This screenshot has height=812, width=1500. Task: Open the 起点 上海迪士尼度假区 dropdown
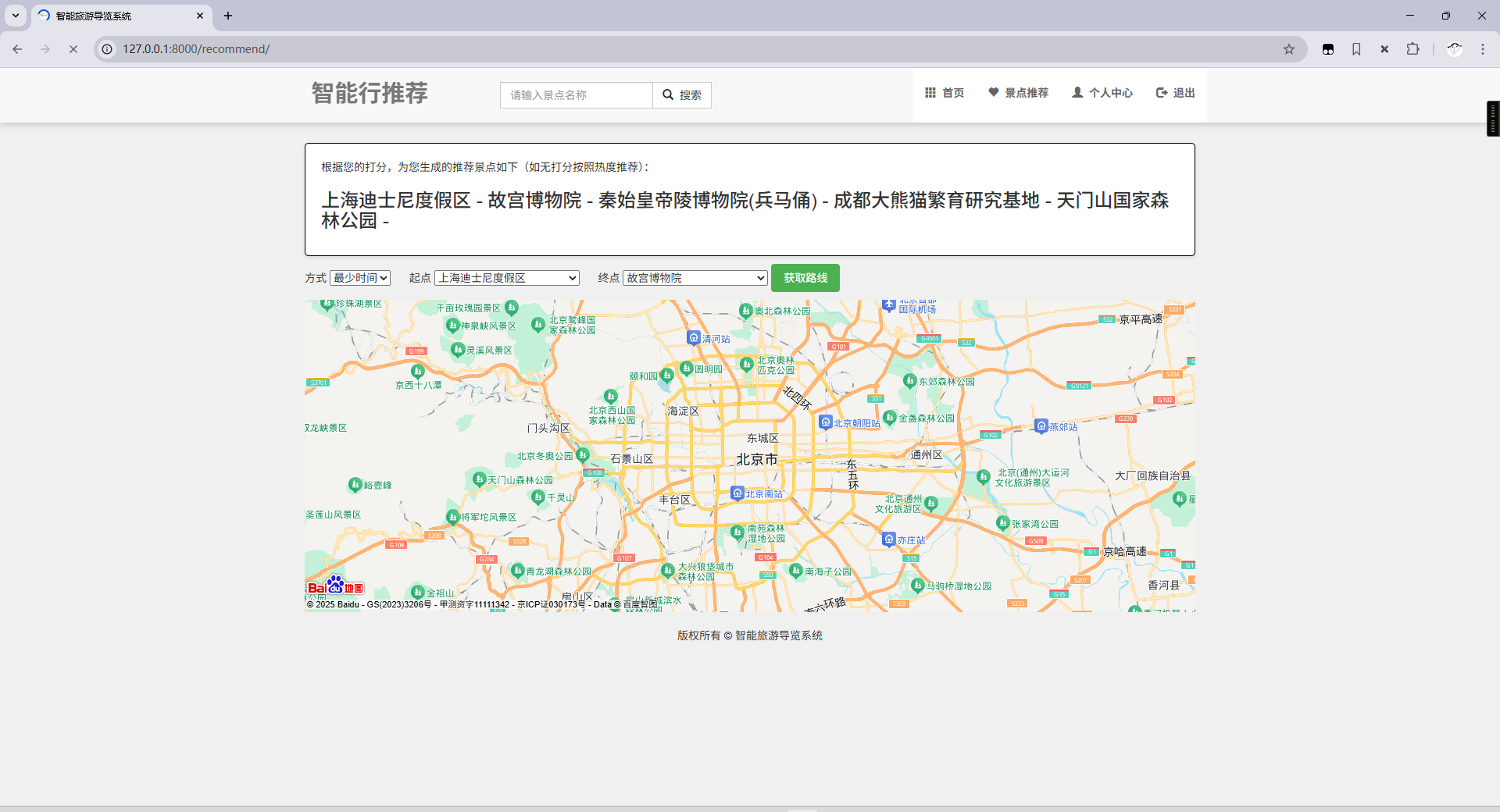[507, 278]
